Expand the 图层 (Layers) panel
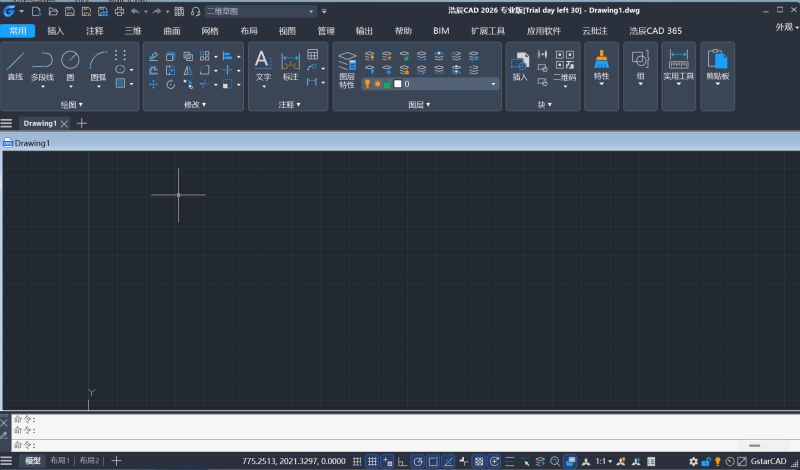800x470 pixels. tap(419, 105)
